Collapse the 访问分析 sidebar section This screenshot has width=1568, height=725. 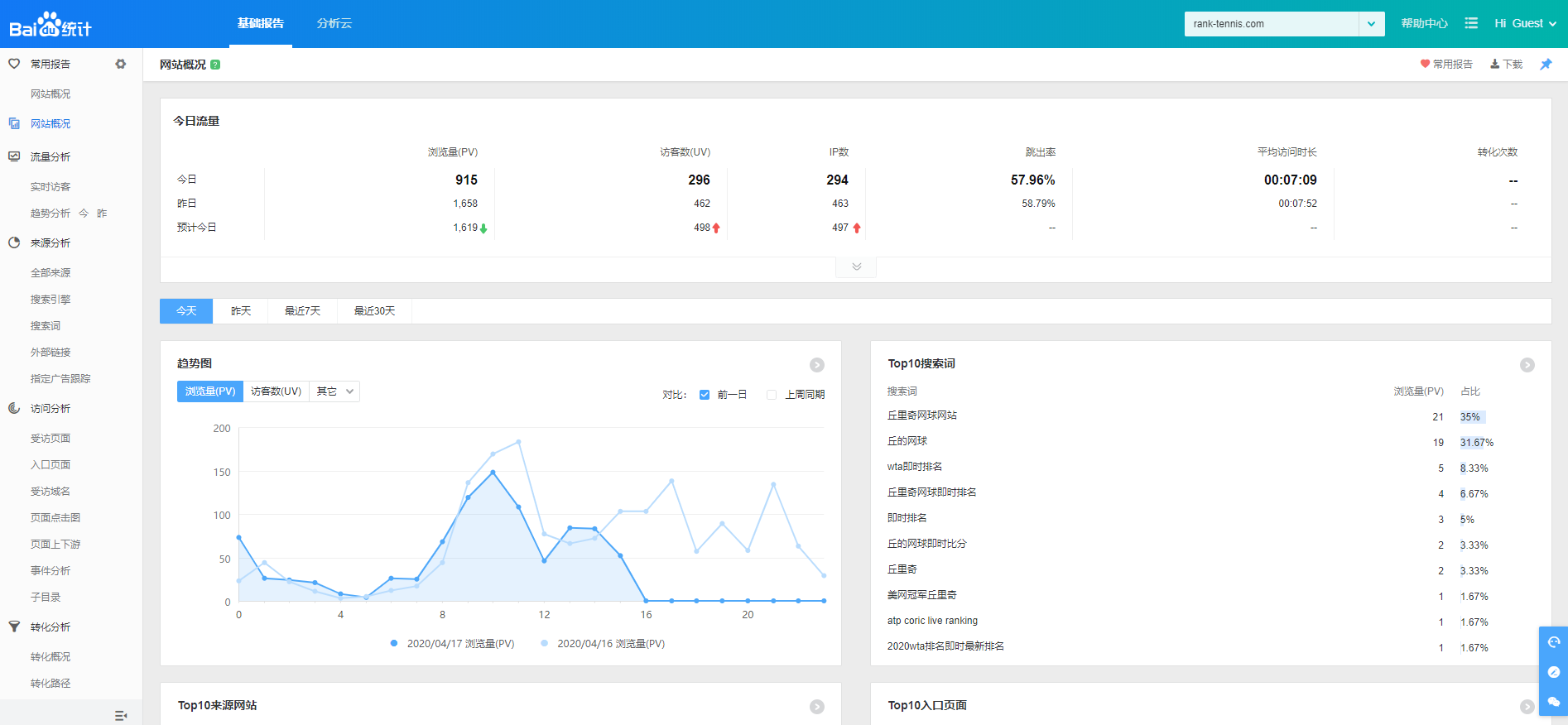click(51, 408)
